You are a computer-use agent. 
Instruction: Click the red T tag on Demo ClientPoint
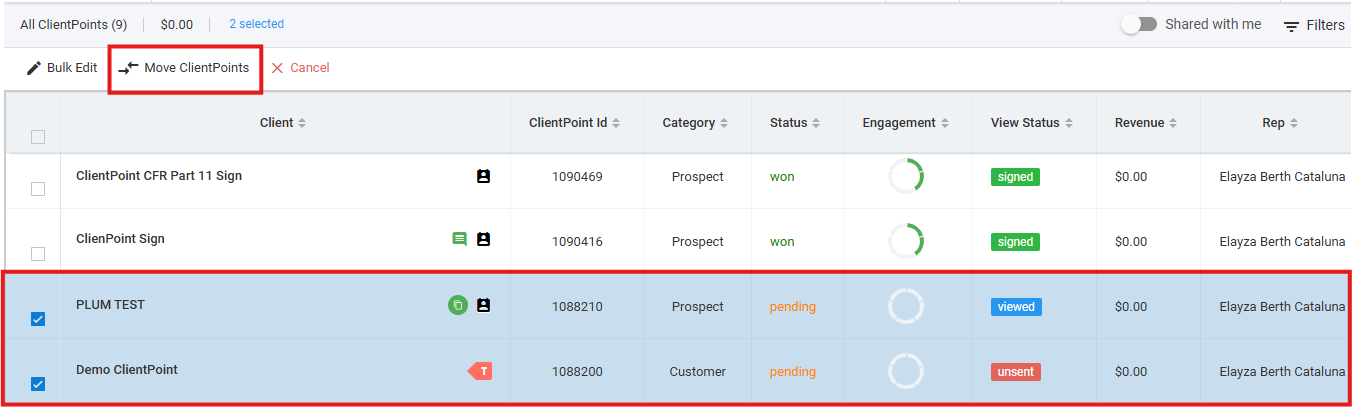tap(480, 371)
